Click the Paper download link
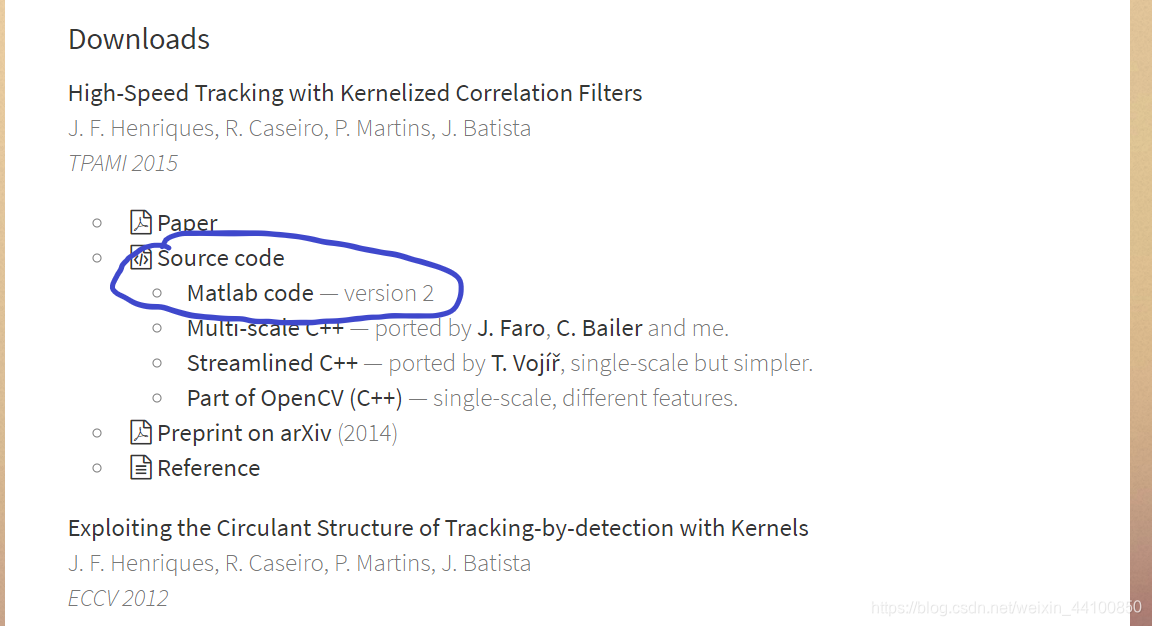1152x626 pixels. 189,222
